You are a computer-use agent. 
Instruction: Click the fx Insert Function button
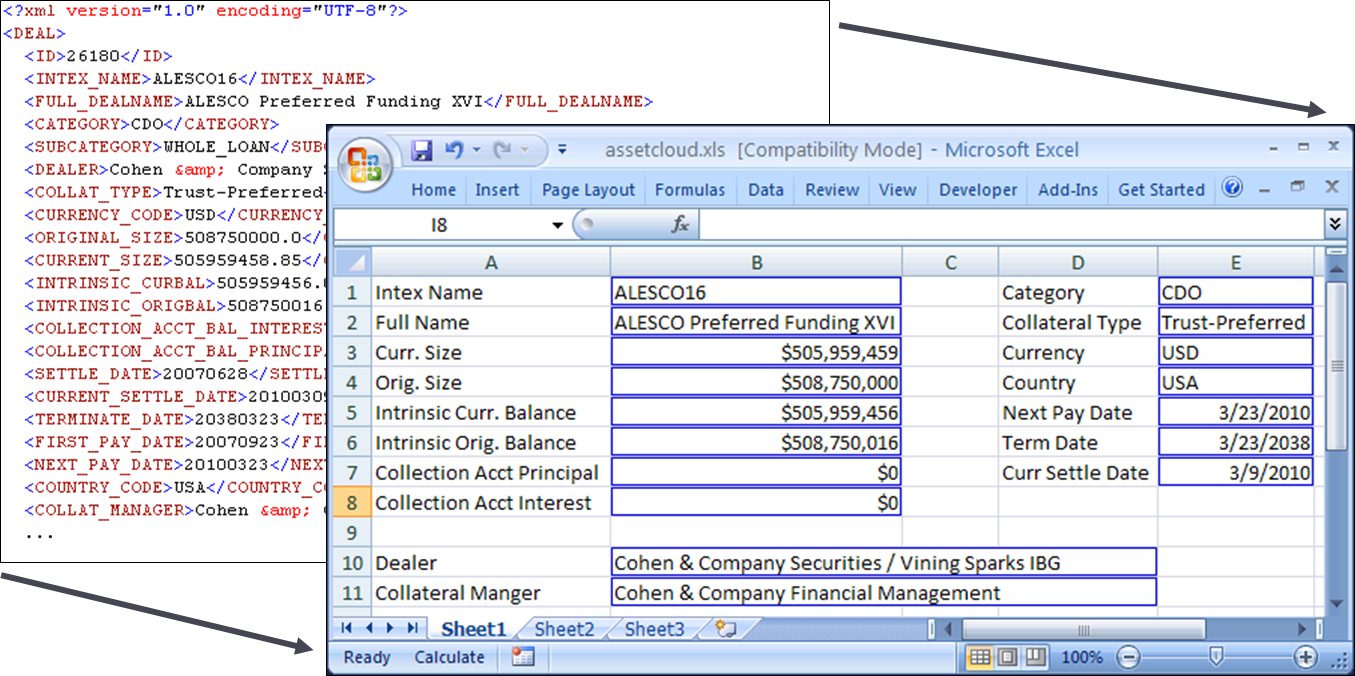click(680, 225)
